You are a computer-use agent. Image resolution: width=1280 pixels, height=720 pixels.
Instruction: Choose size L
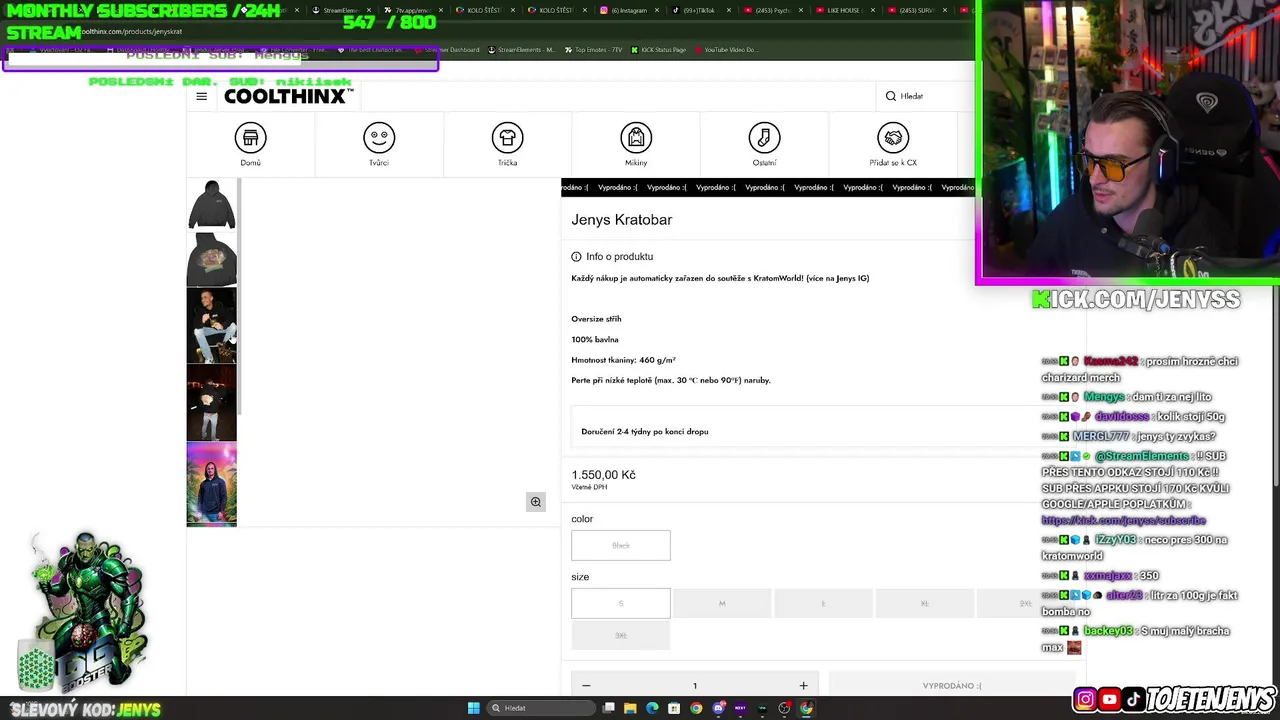[x=823, y=603]
